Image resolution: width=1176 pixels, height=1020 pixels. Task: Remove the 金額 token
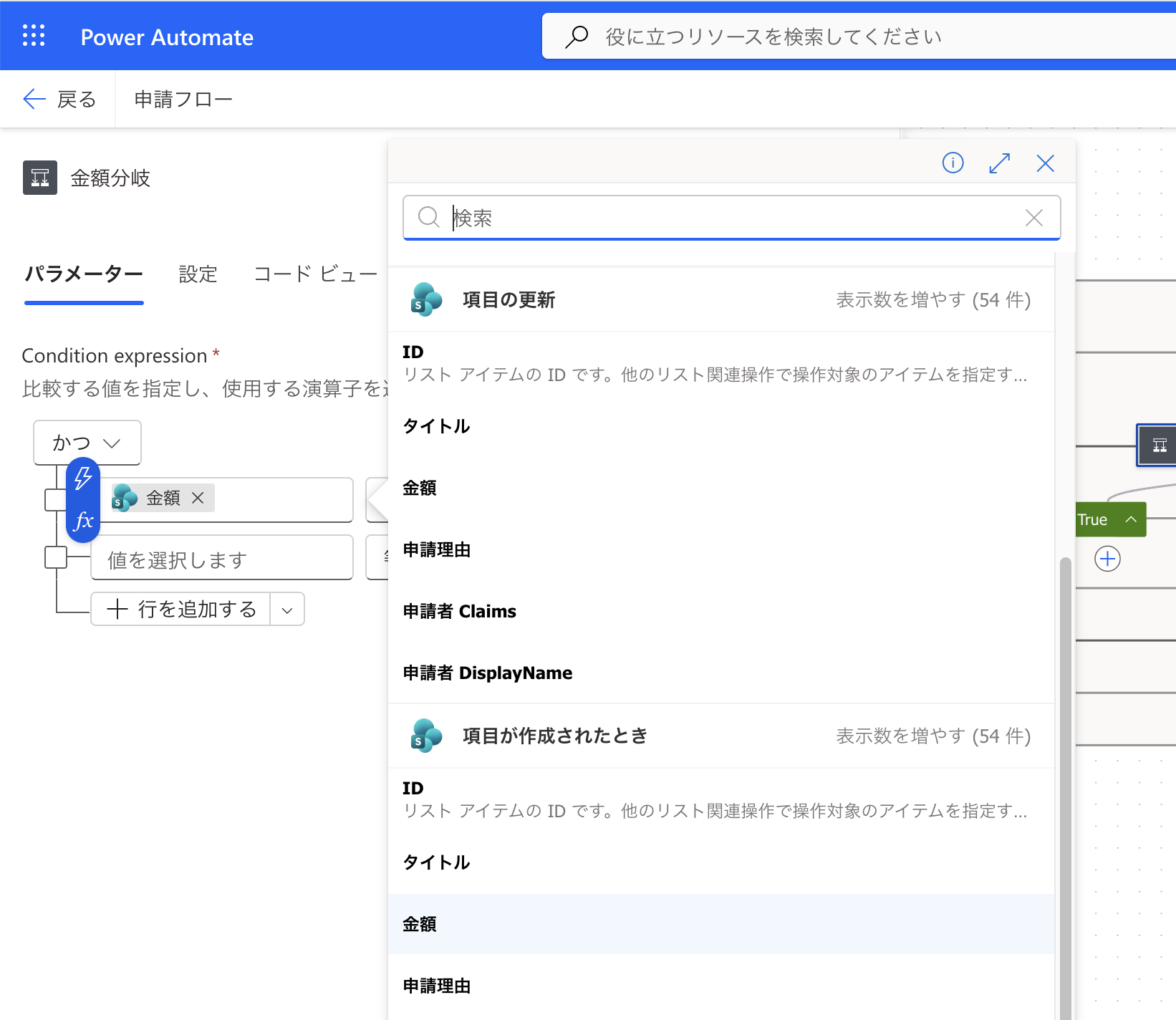click(x=198, y=498)
